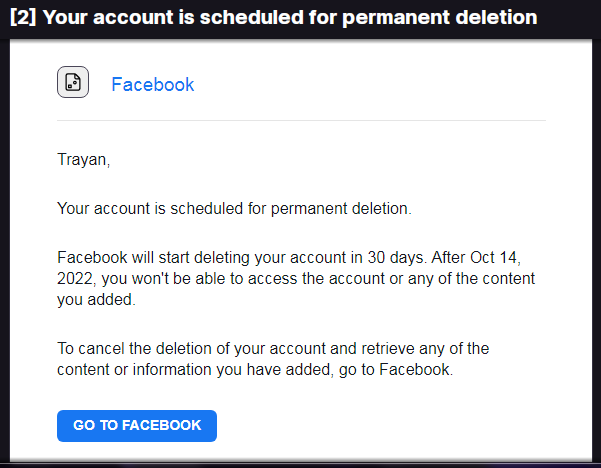Click the horizontal divider under the header

tap(301, 120)
